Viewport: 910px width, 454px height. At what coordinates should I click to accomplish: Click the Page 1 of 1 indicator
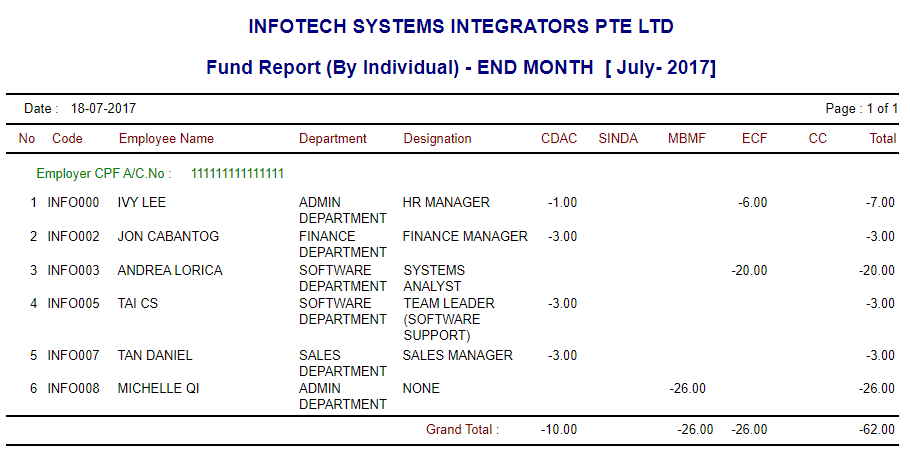tap(861, 109)
